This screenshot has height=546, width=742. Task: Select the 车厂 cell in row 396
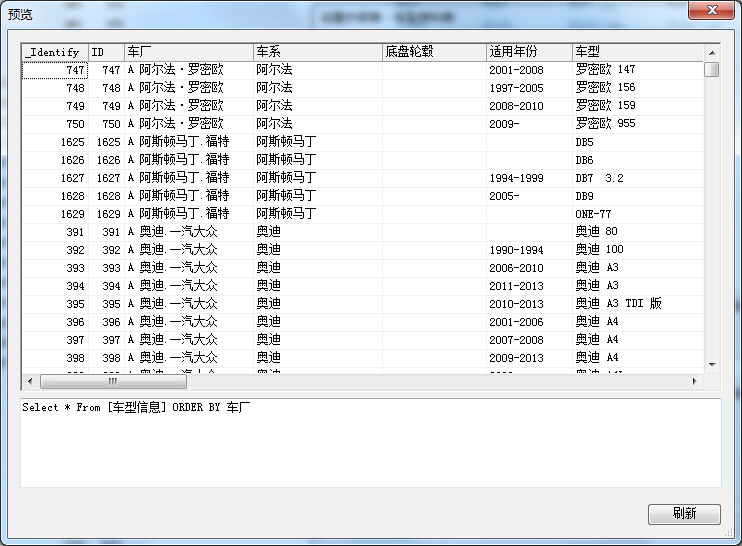(189, 322)
